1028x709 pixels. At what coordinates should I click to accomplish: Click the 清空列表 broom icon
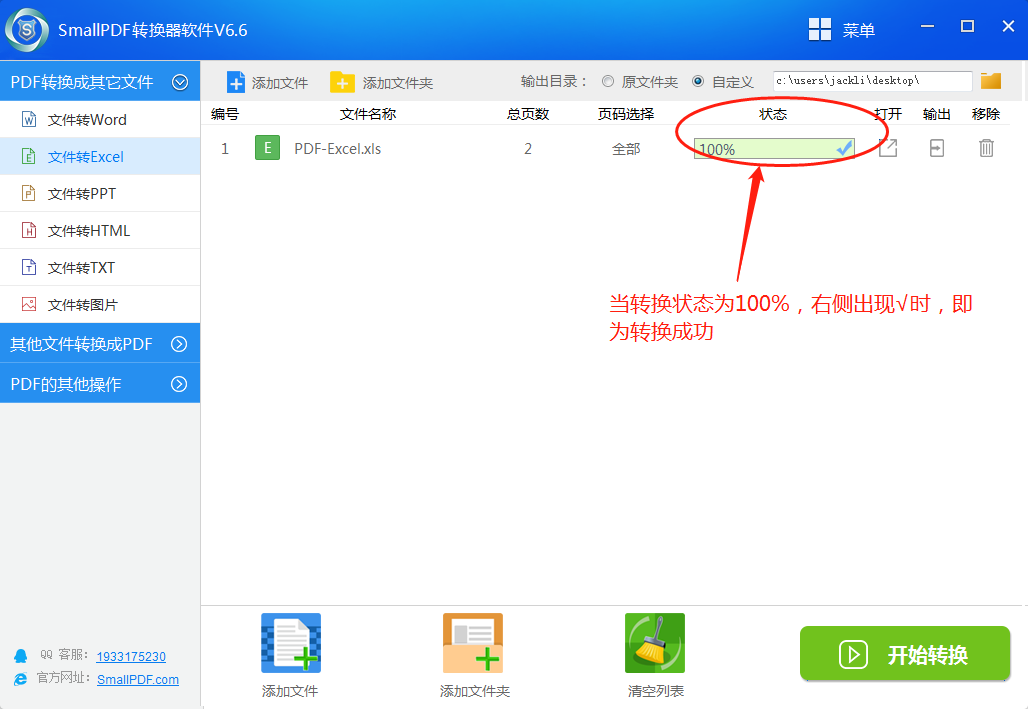(655, 643)
